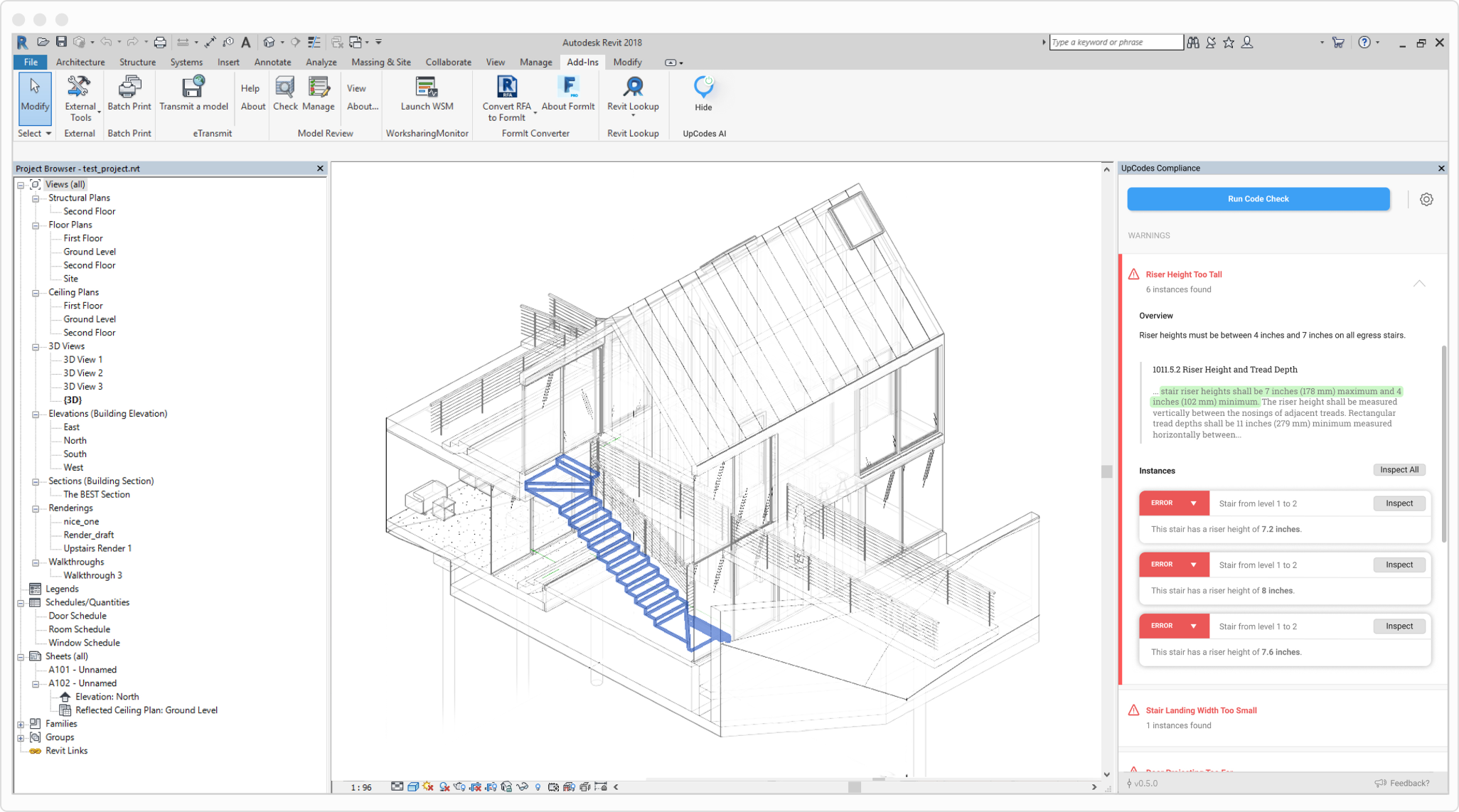Select Revit Links in Project Browser
Image resolution: width=1459 pixels, height=812 pixels.
[x=66, y=751]
